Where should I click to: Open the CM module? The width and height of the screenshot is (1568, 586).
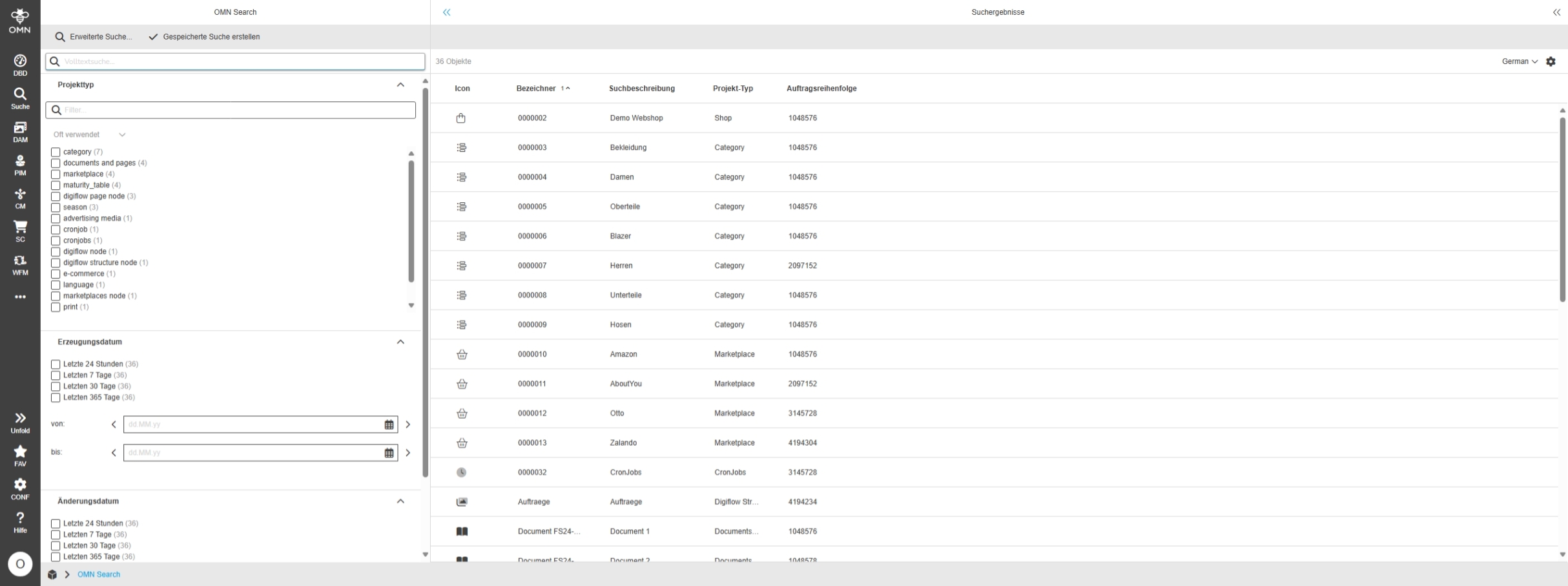pos(20,198)
